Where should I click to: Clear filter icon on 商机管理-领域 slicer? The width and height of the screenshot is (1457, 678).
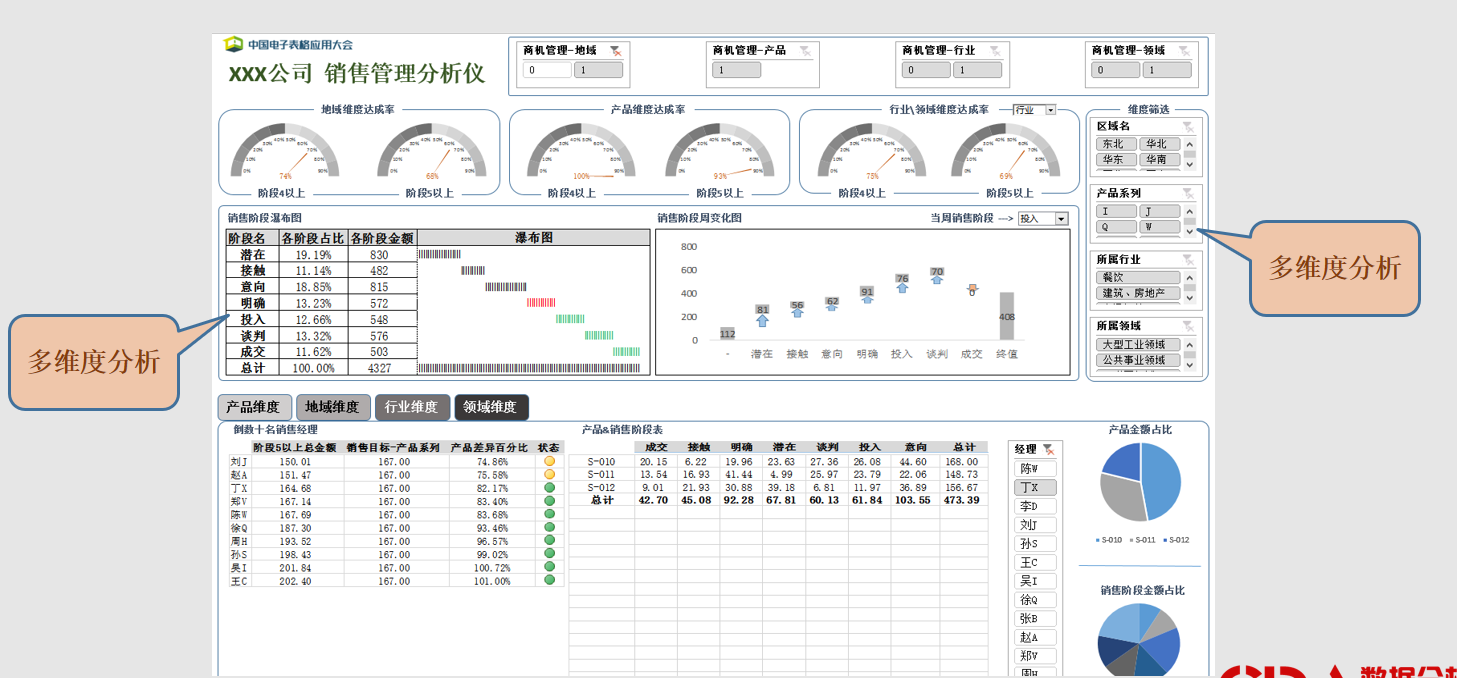(1184, 50)
